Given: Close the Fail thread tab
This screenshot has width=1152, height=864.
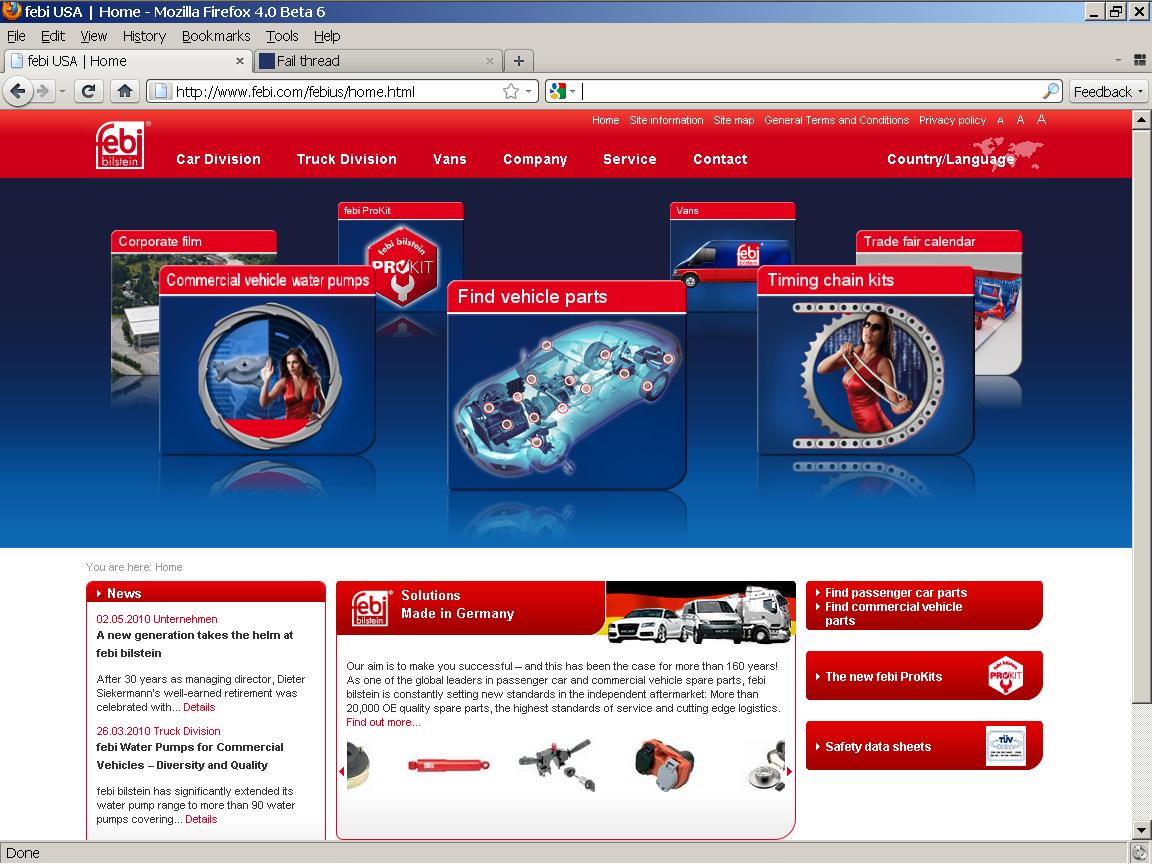Looking at the screenshot, I should pyautogui.click(x=489, y=61).
